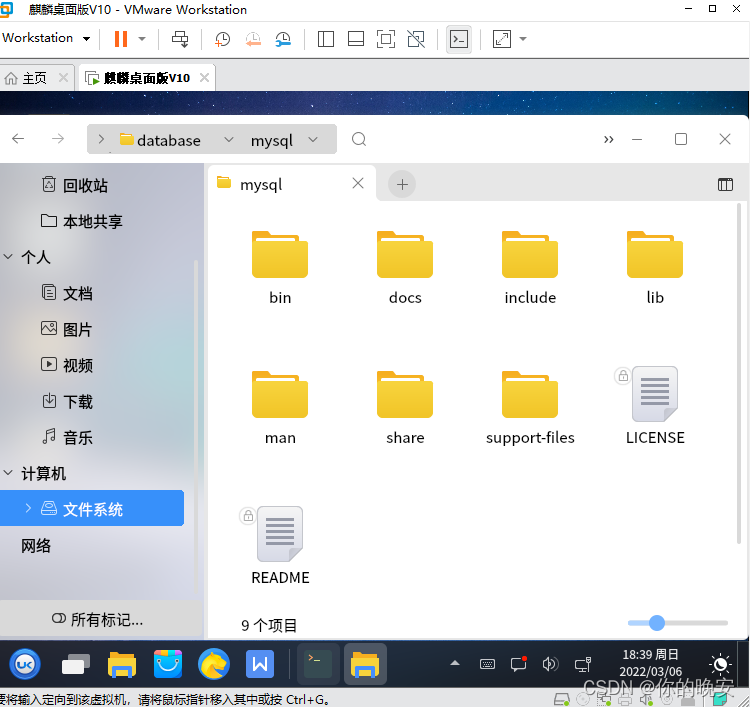Select the support-files folder
This screenshot has width=750, height=707.
click(530, 408)
